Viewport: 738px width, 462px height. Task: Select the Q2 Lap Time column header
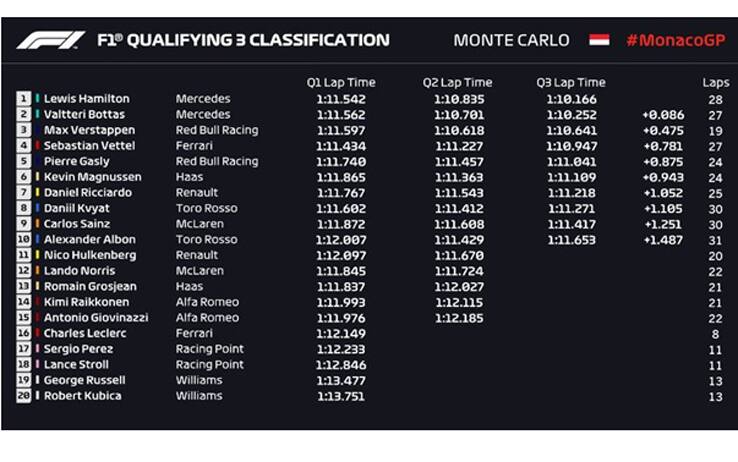(457, 83)
